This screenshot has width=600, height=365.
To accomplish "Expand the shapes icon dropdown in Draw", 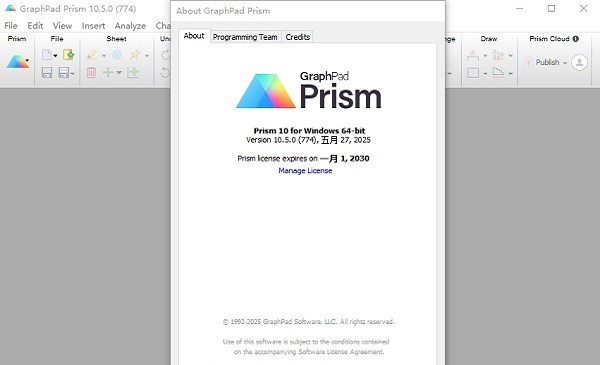I will [510, 56].
